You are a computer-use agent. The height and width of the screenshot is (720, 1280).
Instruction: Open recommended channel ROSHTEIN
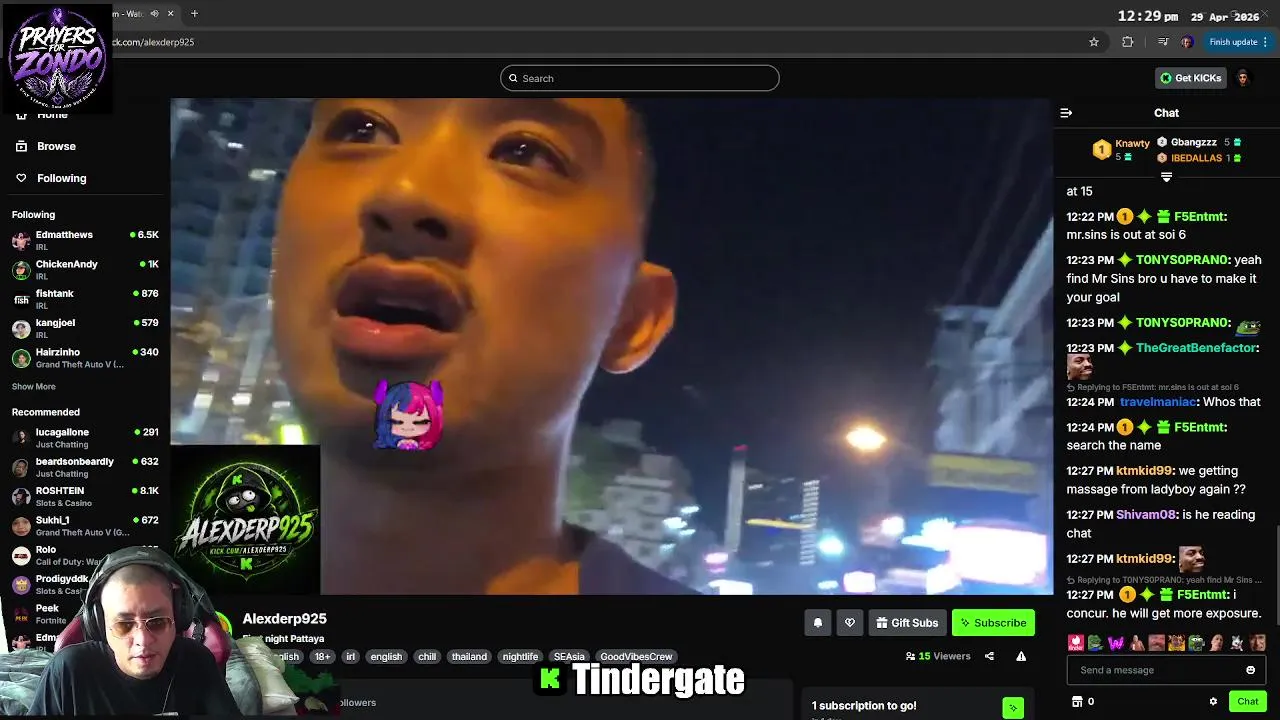[85, 496]
